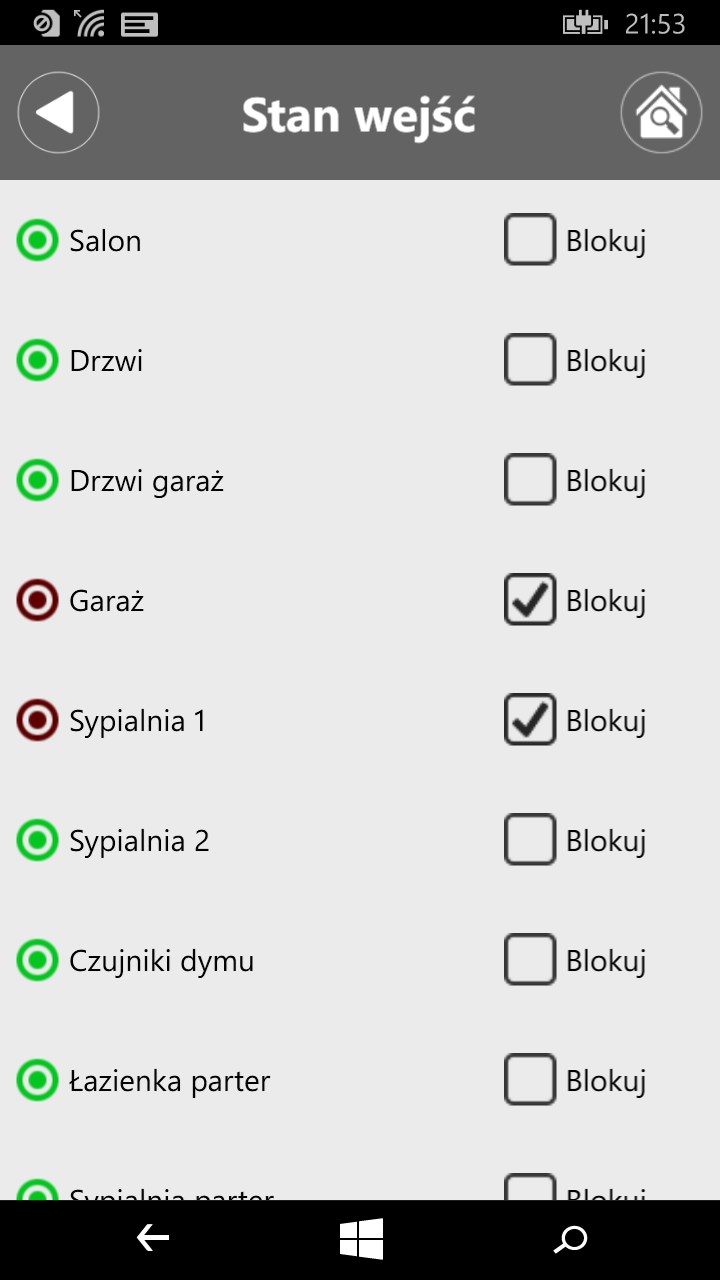The height and width of the screenshot is (1280, 720).
Task: Check the Blokuj box for Drzwi garaż
Action: pos(529,481)
